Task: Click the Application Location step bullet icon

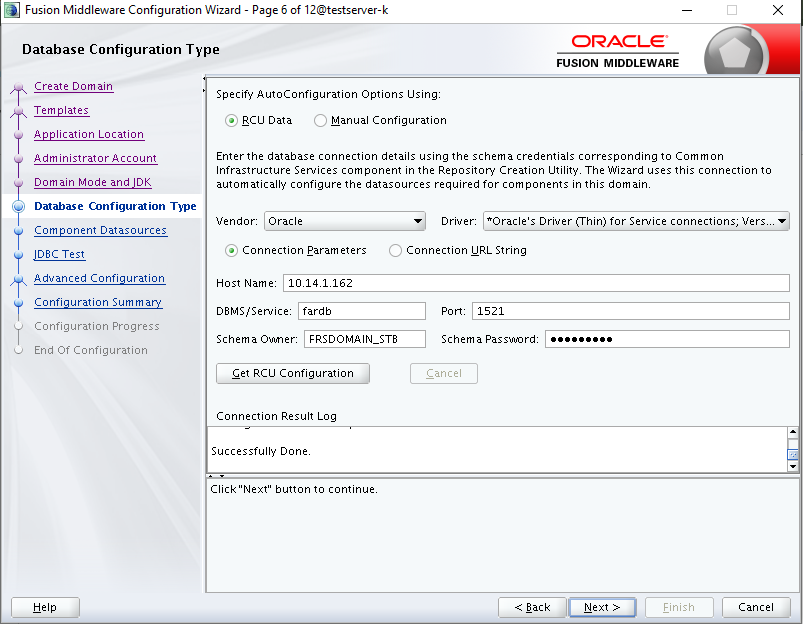Action: coord(18,135)
